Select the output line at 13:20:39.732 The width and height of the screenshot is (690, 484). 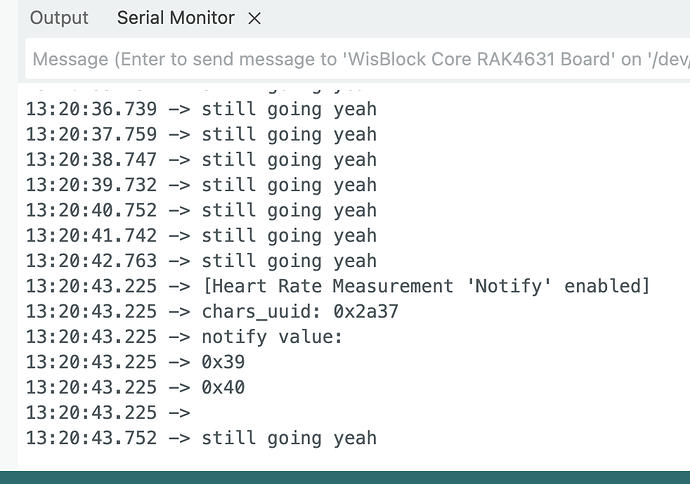[201, 185]
